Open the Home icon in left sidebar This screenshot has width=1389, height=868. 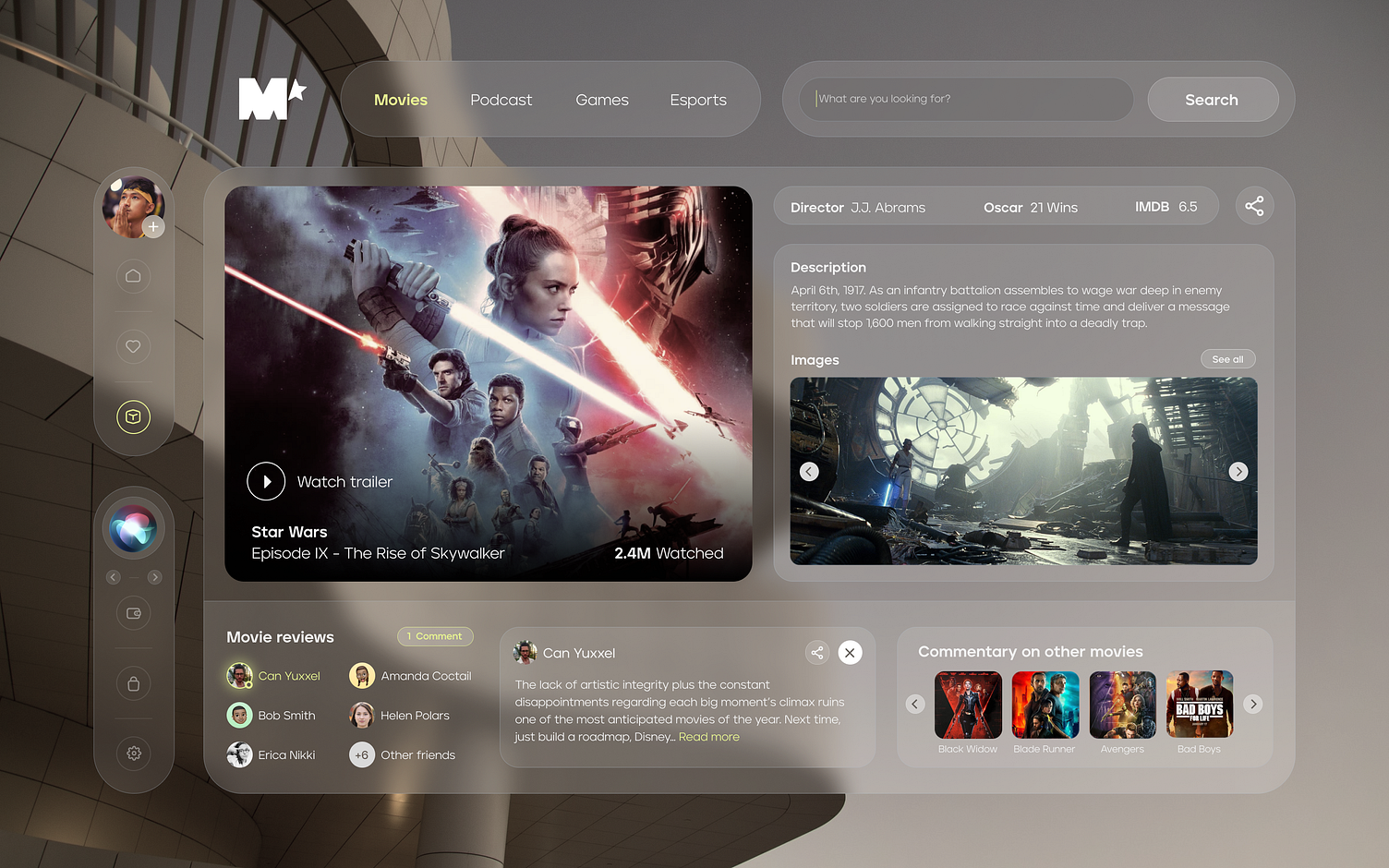(x=133, y=276)
